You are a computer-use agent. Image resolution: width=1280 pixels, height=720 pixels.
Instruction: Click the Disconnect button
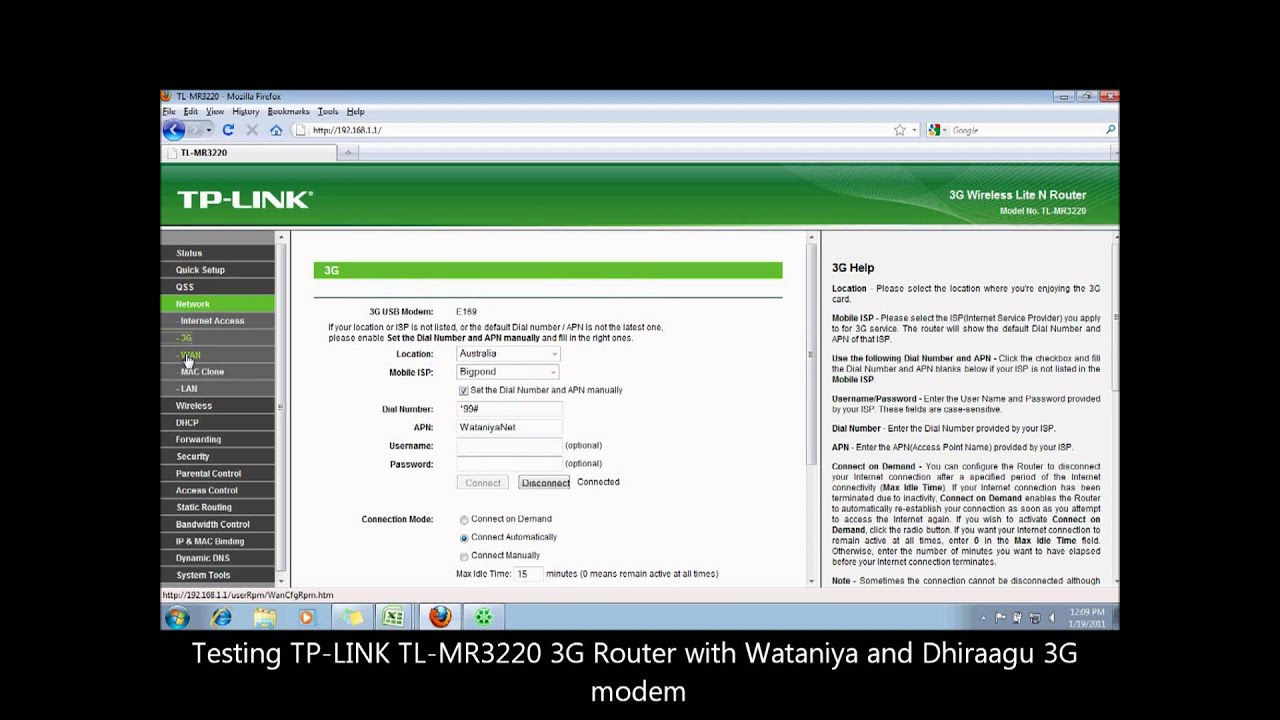click(x=545, y=482)
